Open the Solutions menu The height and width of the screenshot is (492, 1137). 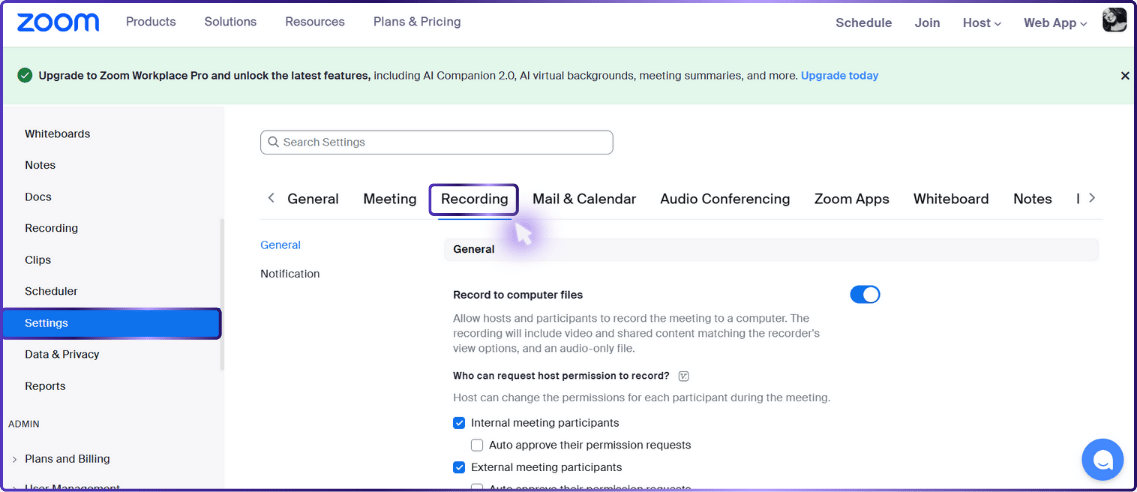pos(230,22)
